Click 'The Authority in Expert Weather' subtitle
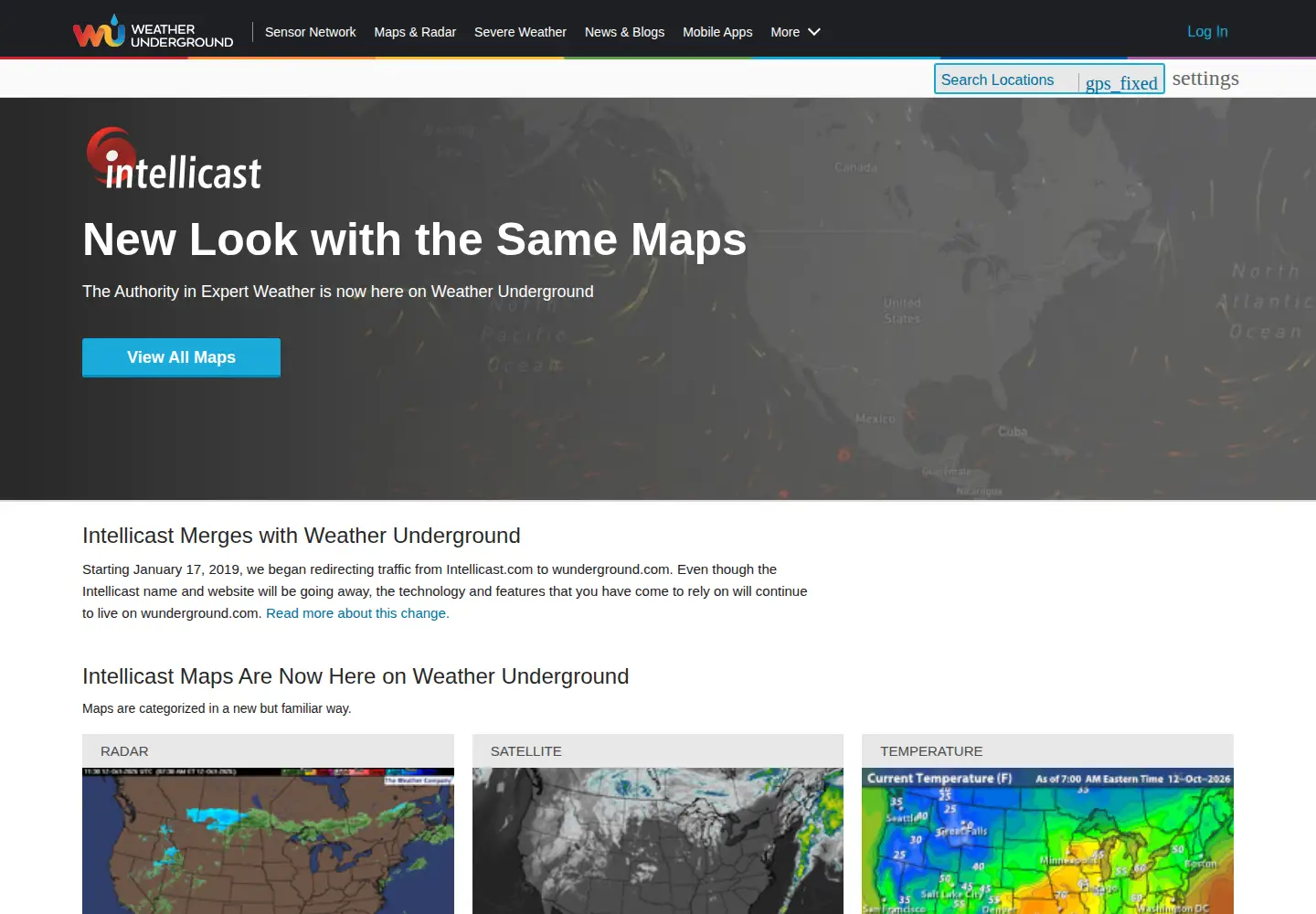The image size is (1316, 914). tap(338, 292)
